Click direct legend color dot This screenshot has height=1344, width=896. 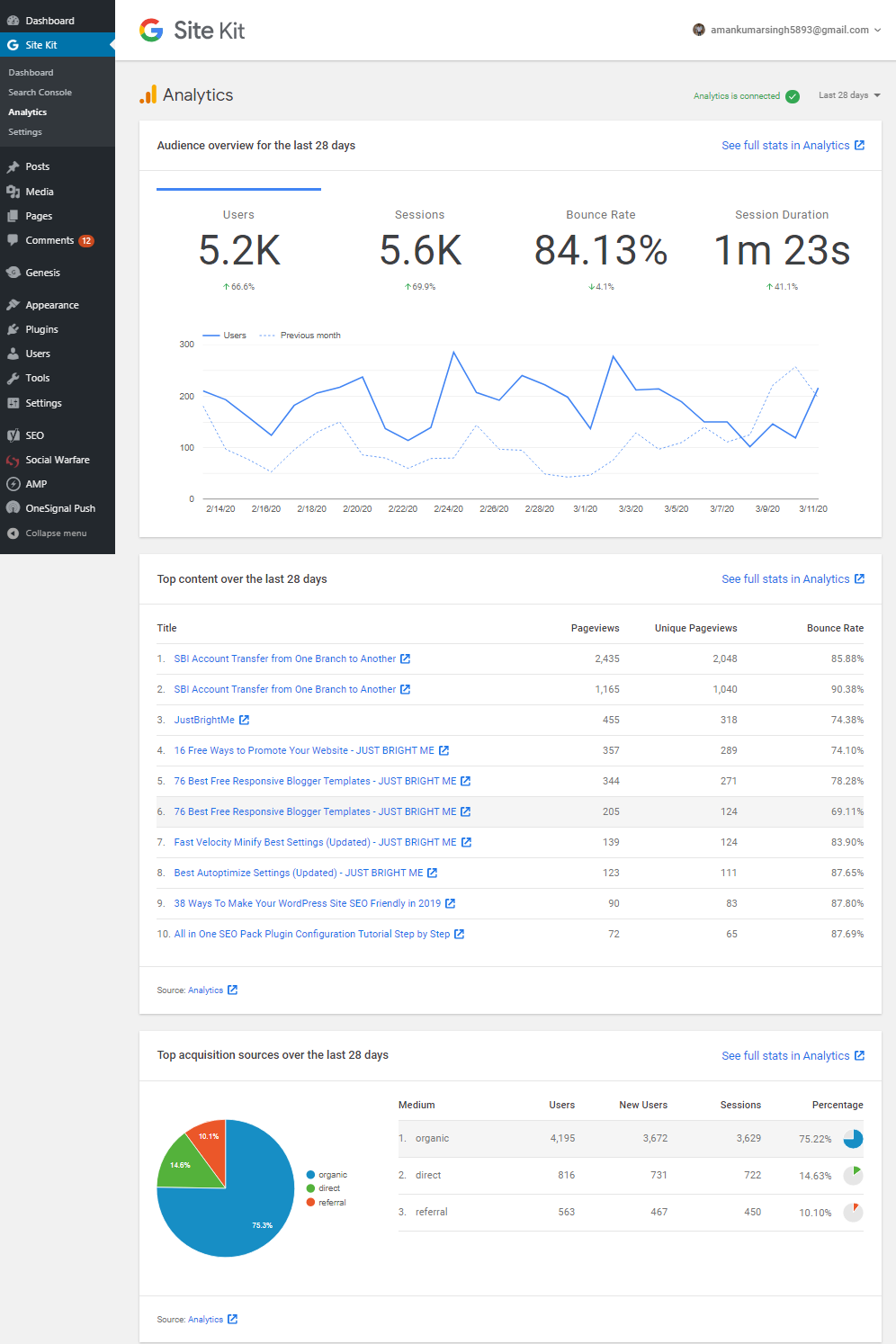pos(310,1188)
